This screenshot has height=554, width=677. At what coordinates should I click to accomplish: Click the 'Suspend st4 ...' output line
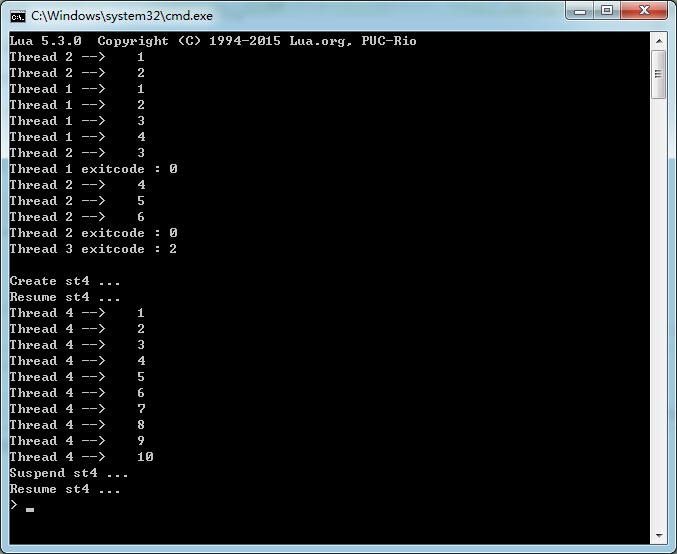tap(69, 473)
